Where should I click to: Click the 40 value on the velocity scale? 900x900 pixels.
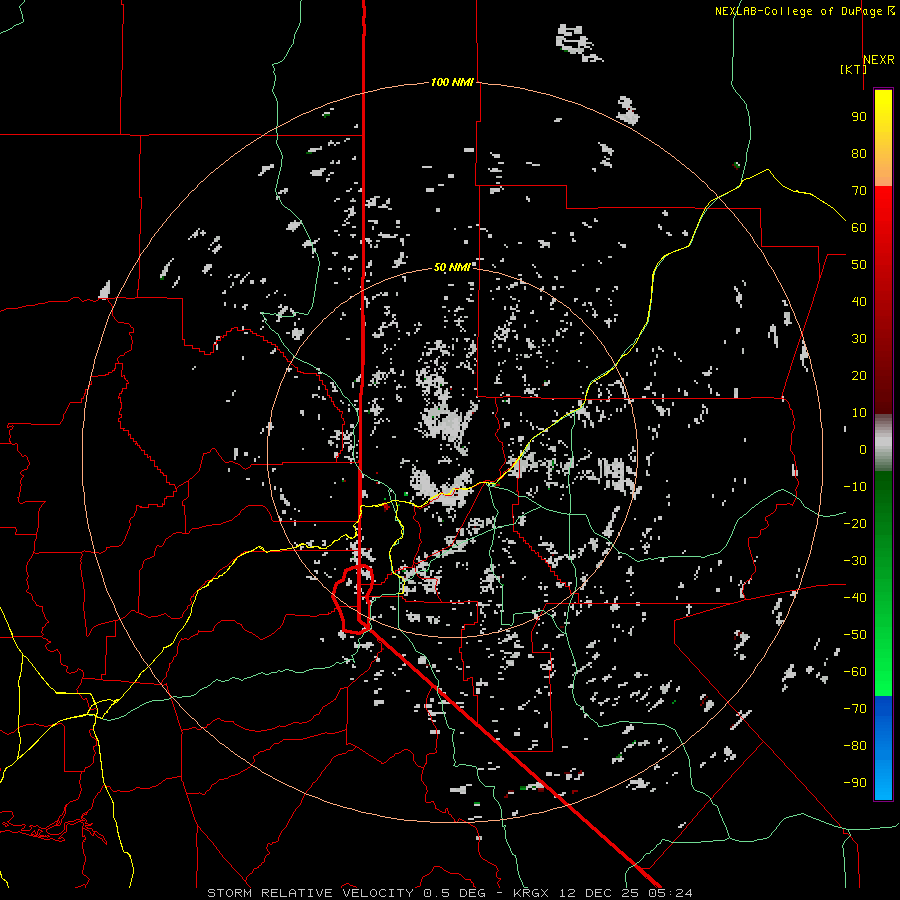pyautogui.click(x=859, y=301)
